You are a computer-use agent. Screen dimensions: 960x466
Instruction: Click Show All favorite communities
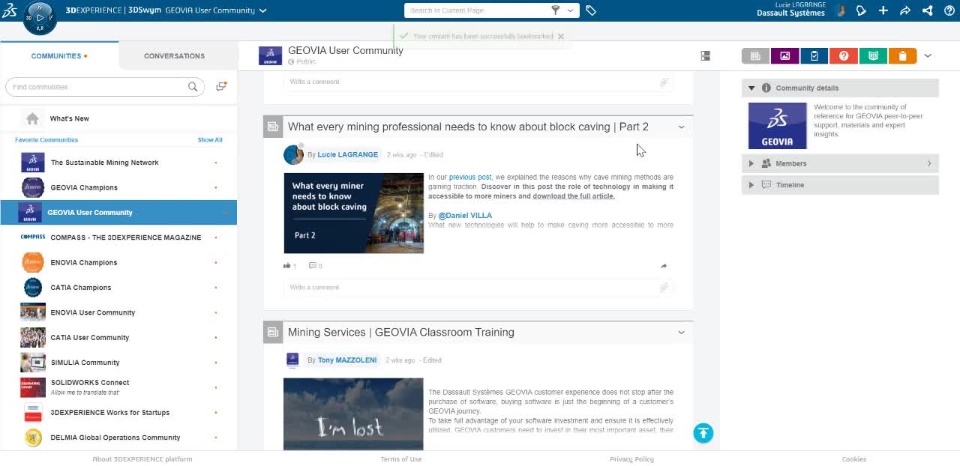tap(210, 140)
